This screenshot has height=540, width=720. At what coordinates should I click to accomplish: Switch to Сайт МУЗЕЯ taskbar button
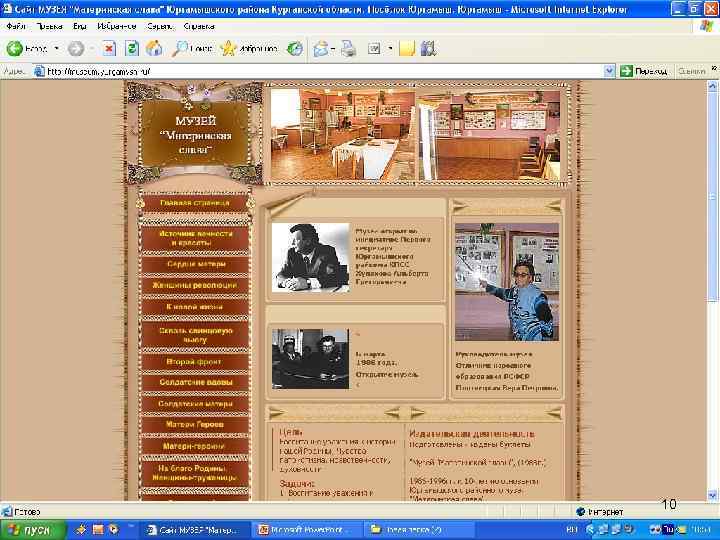tap(195, 530)
